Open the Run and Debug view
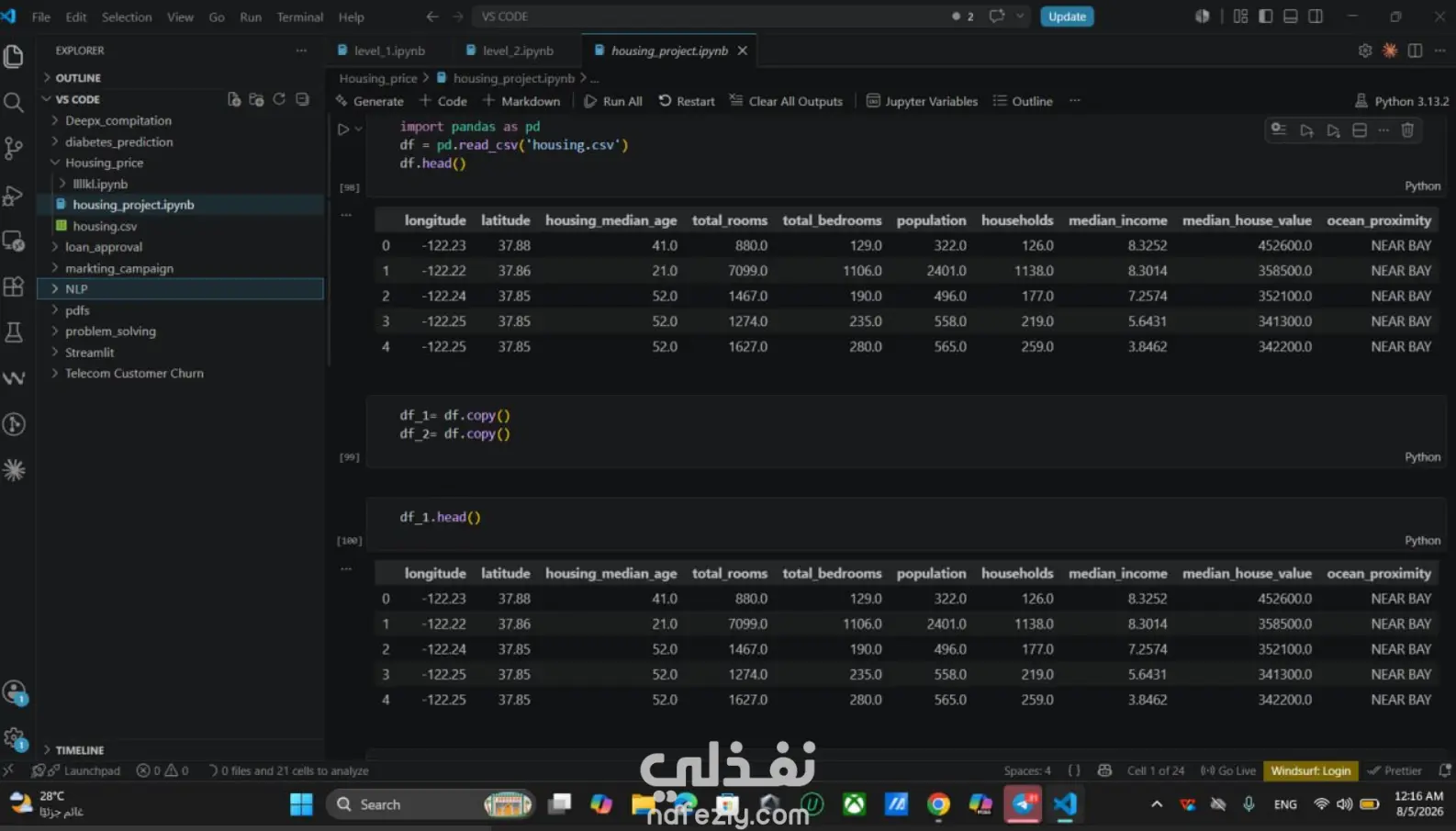1456x831 pixels. (14, 195)
